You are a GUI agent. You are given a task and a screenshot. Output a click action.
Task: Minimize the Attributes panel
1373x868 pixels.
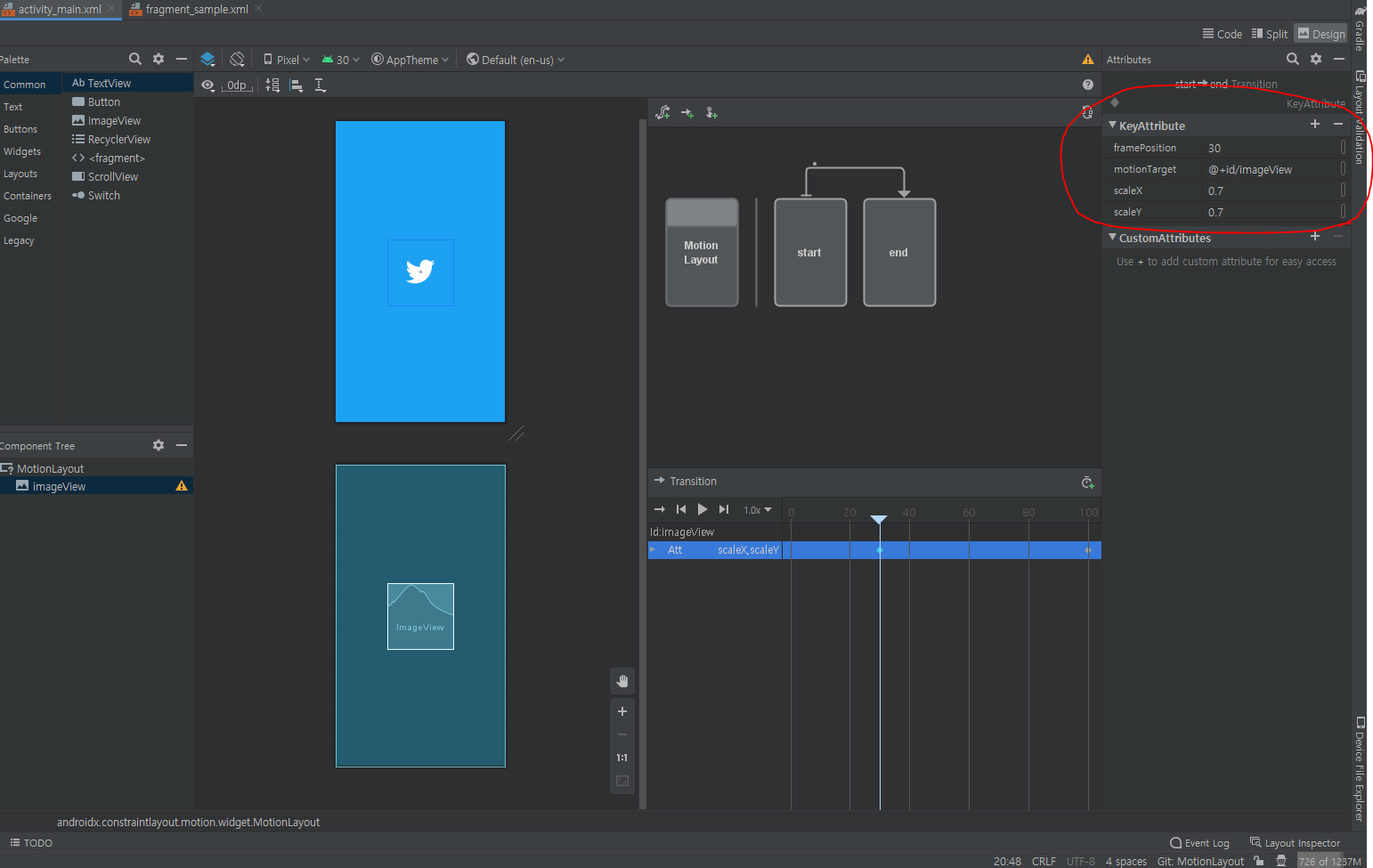click(x=1339, y=59)
